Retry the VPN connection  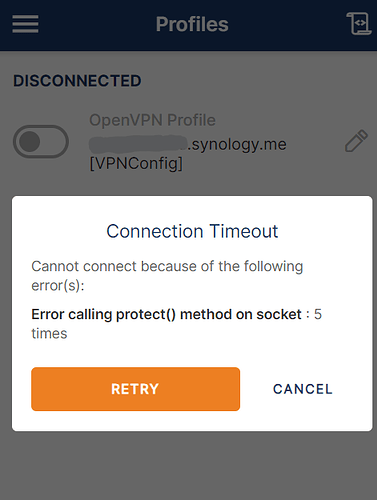coord(135,389)
